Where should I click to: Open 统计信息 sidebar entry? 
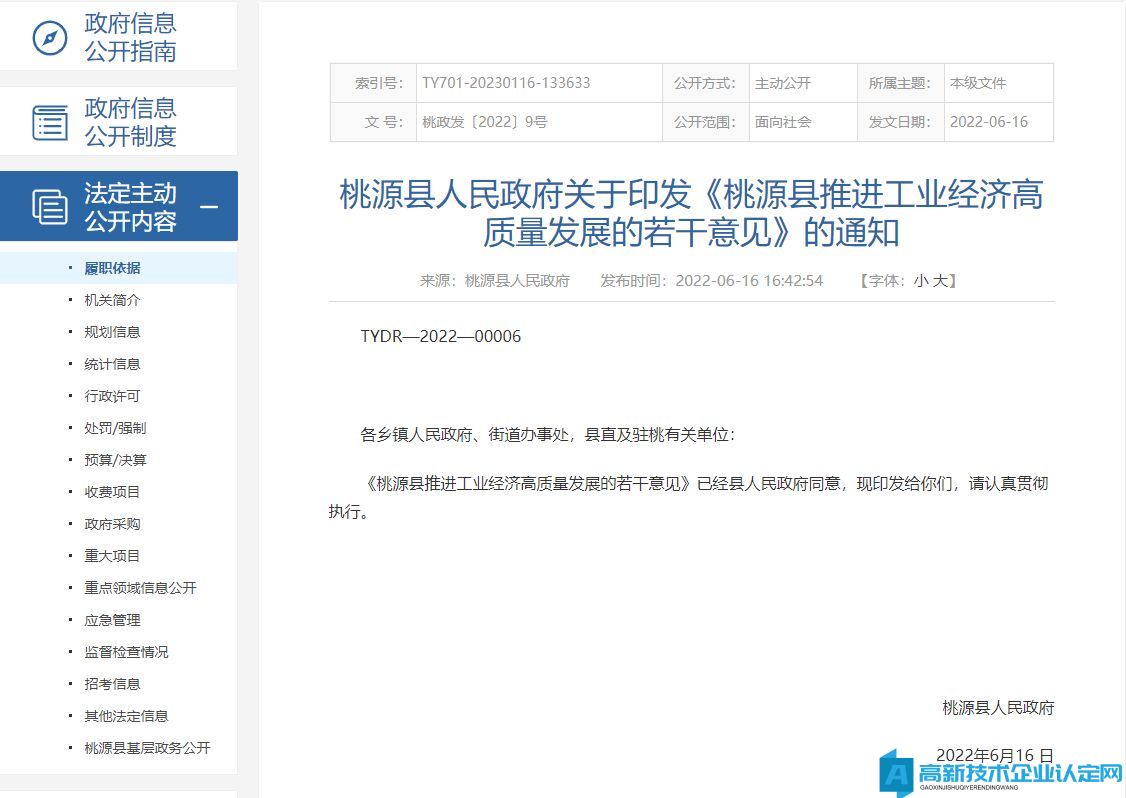click(112, 364)
